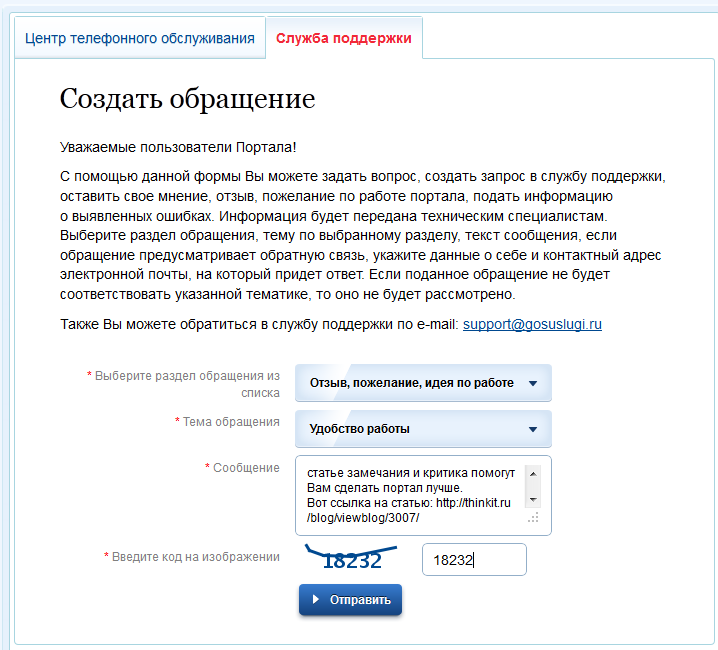
Task: Click the Сообщение field label
Action: pyautogui.click(x=245, y=468)
